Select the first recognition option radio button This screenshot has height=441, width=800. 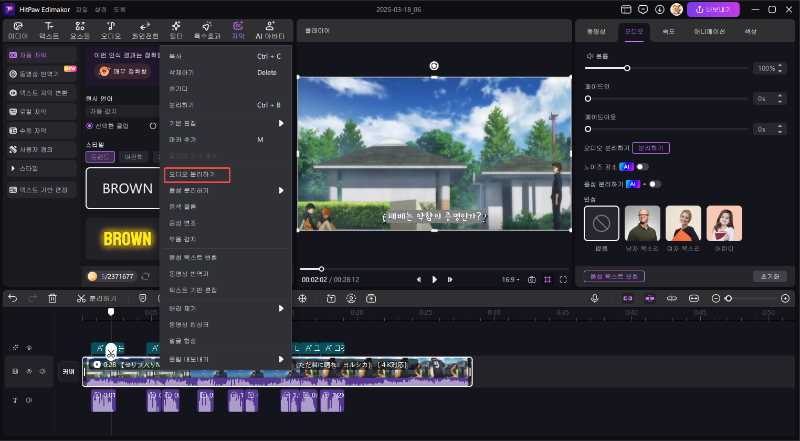point(89,125)
